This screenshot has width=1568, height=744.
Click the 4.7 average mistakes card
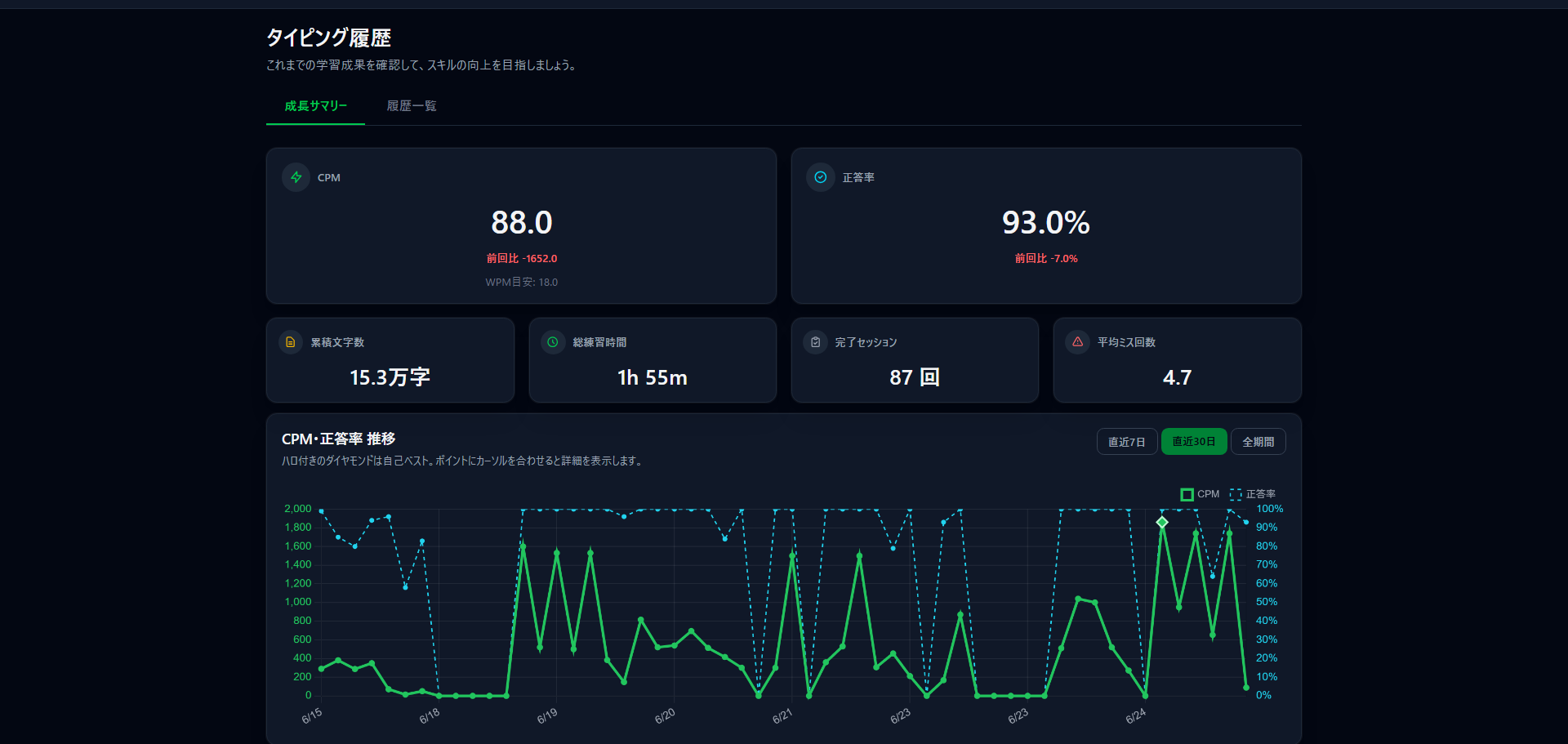click(x=1178, y=360)
